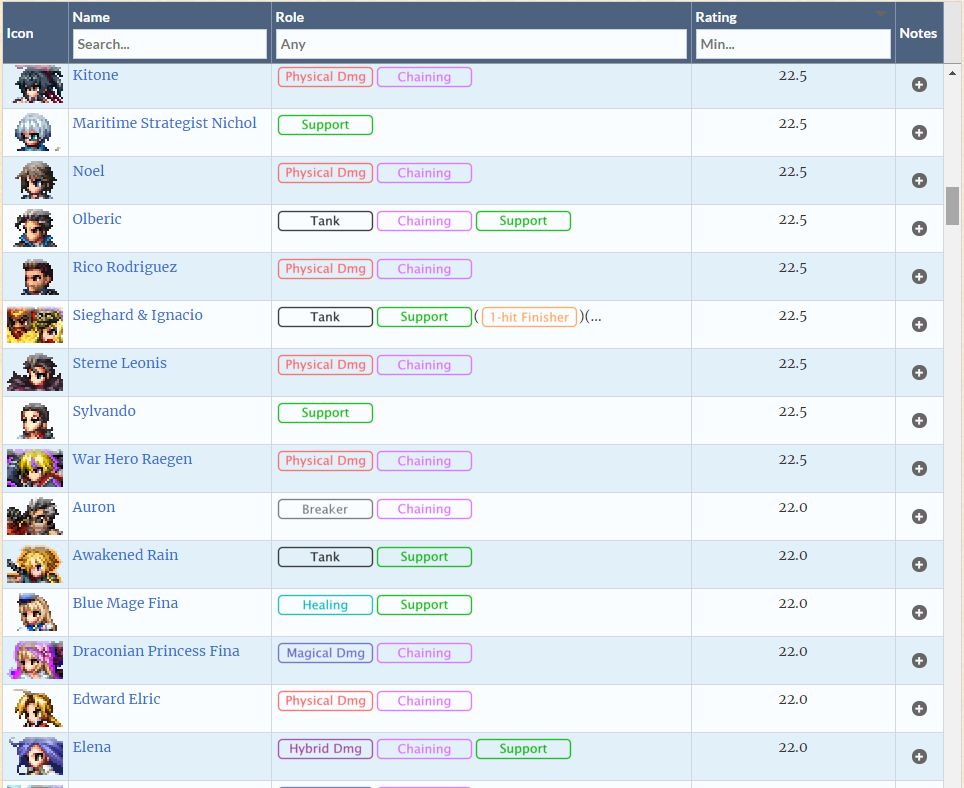964x788 pixels.
Task: Click the Icon column header
Action: coord(20,33)
